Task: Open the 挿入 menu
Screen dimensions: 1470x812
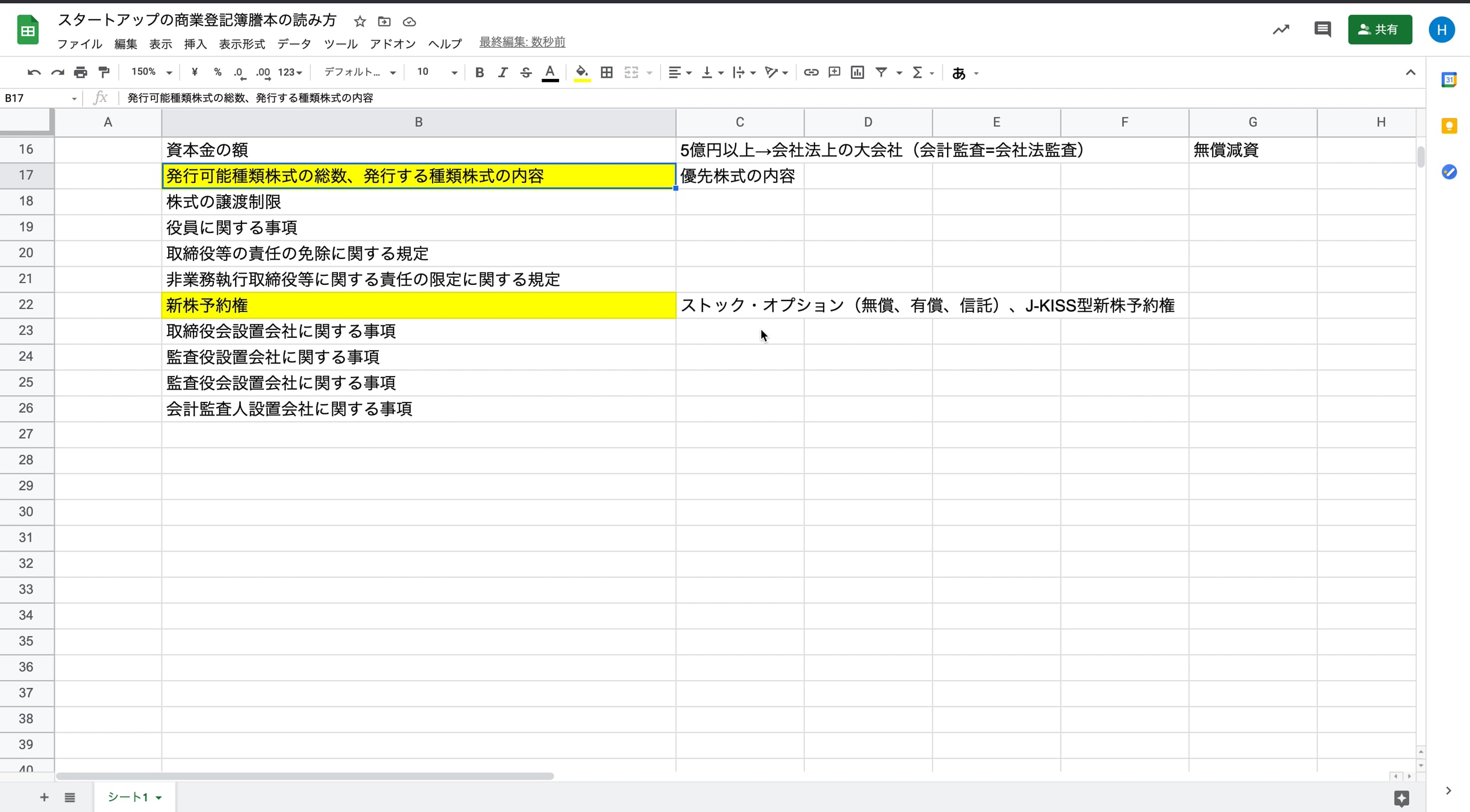Action: (195, 43)
